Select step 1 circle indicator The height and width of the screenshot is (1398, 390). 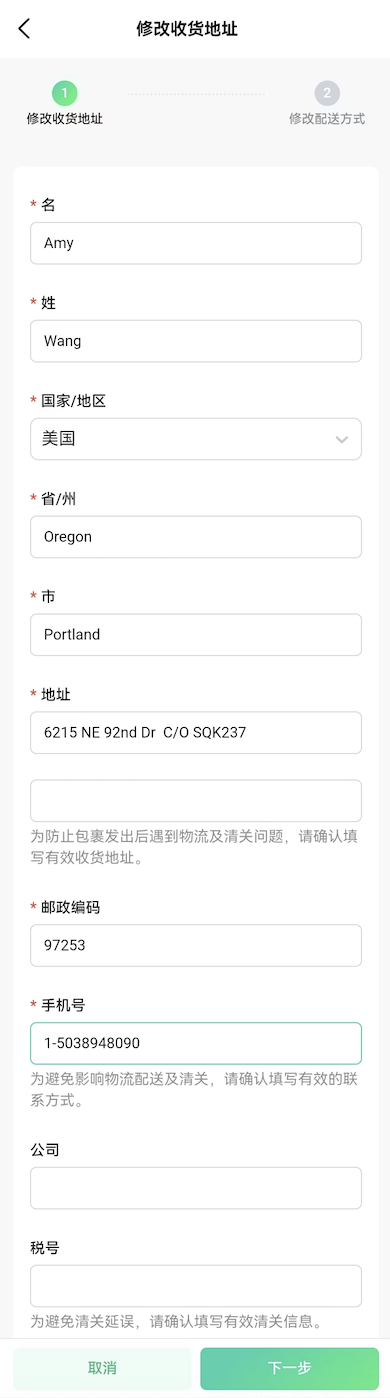[x=64, y=93]
